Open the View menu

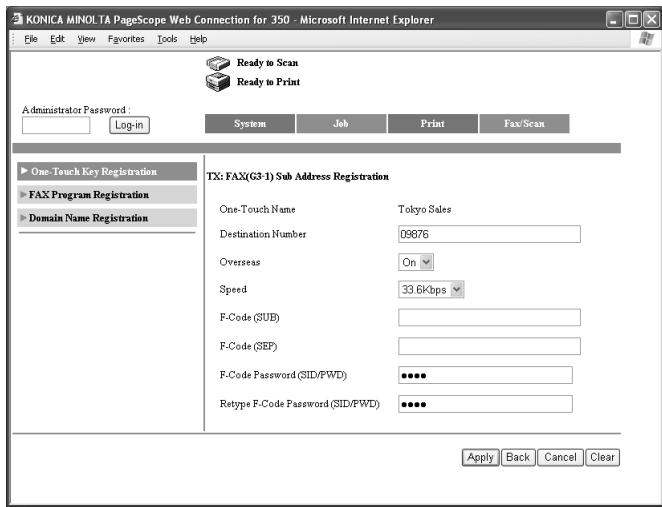[86, 39]
